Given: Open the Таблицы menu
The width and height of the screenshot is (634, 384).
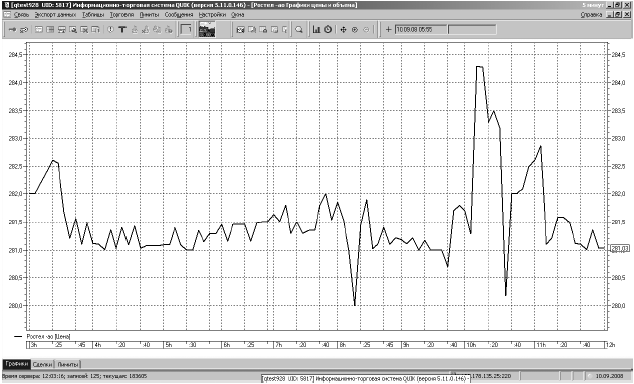Looking at the screenshot, I should 93,15.
